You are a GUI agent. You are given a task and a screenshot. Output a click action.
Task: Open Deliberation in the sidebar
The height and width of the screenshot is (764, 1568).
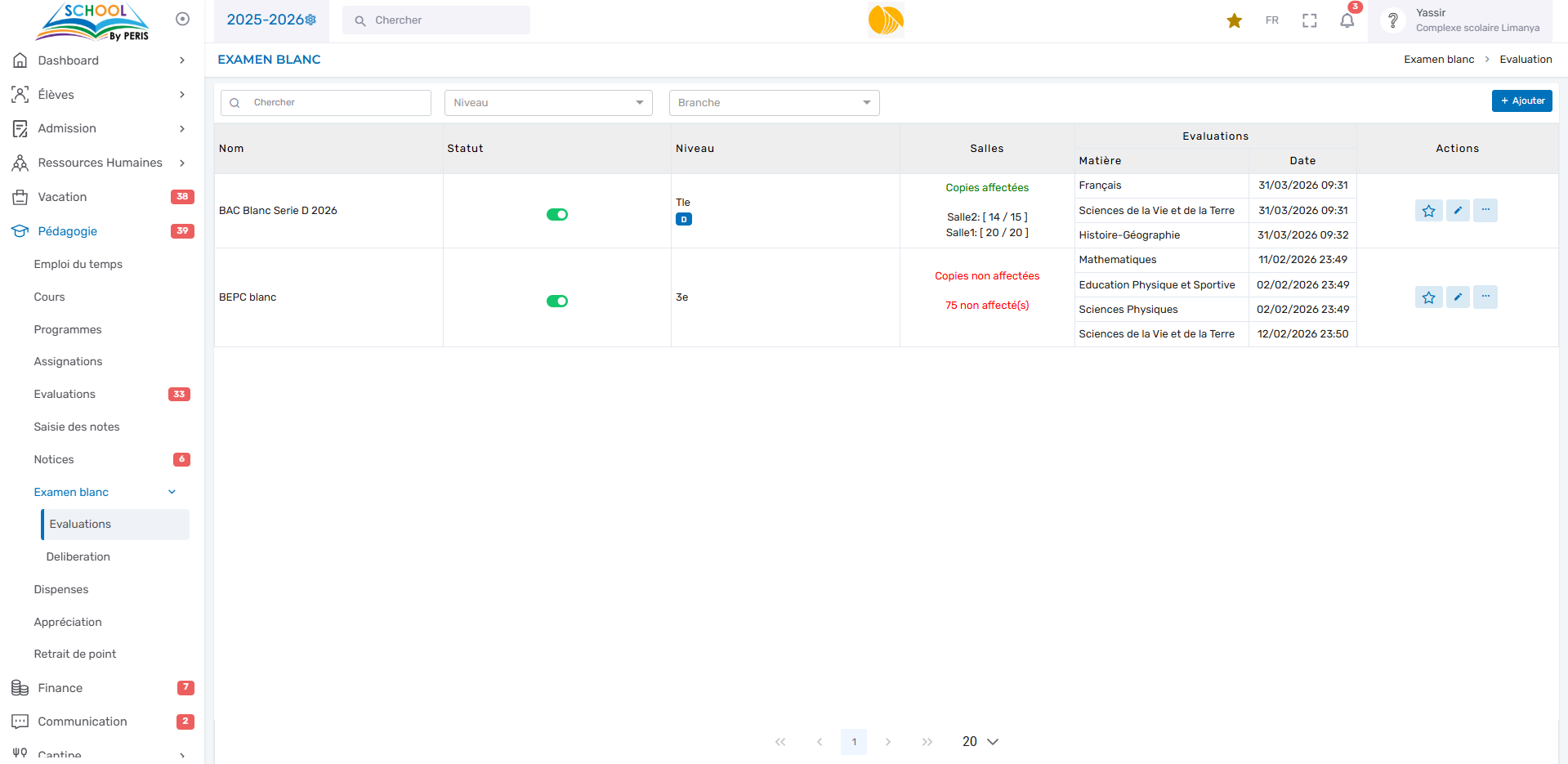click(78, 557)
